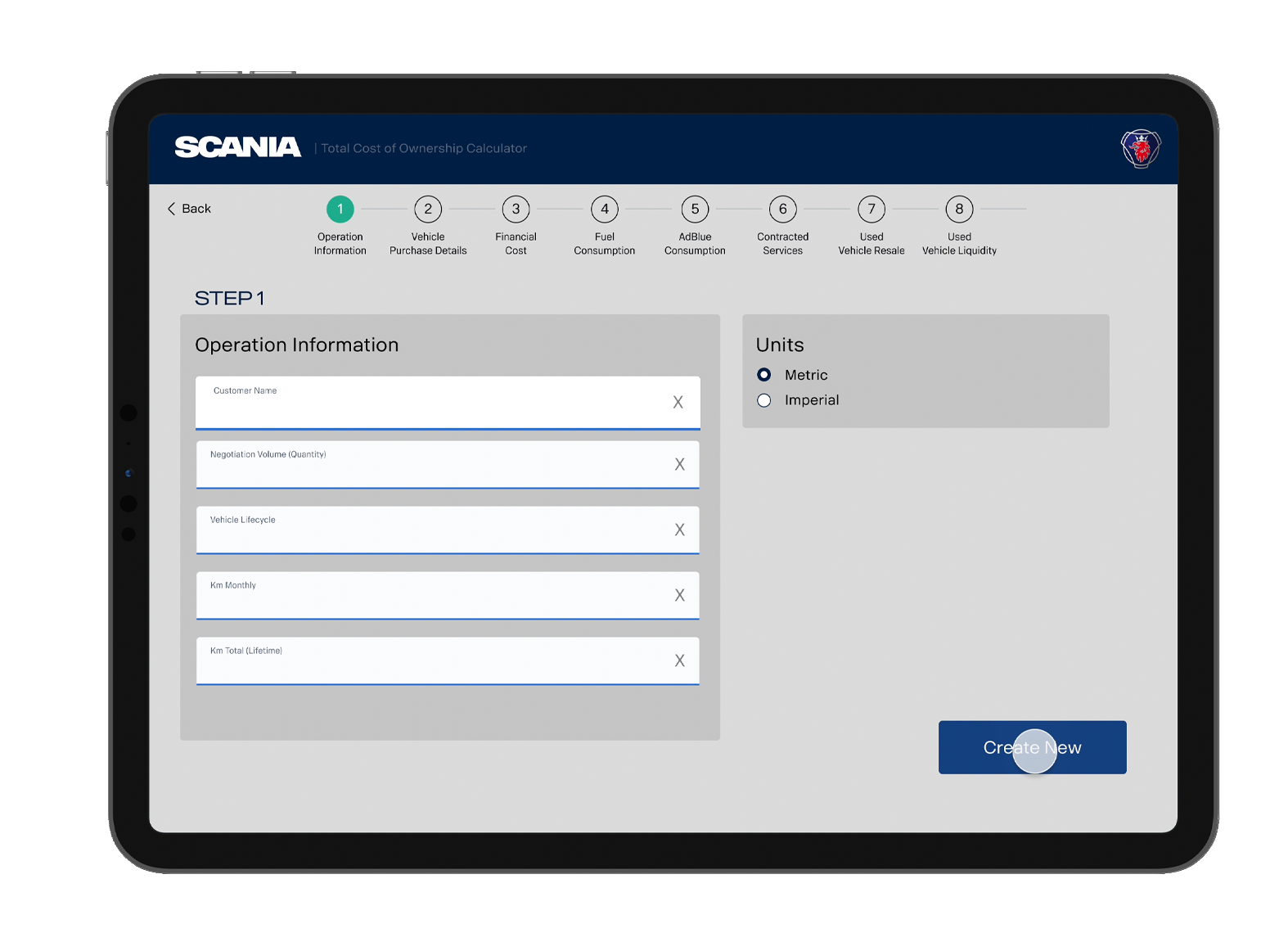Image resolution: width=1288 pixels, height=942 pixels.
Task: Click the Operation Information panel heading
Action: [x=297, y=345]
